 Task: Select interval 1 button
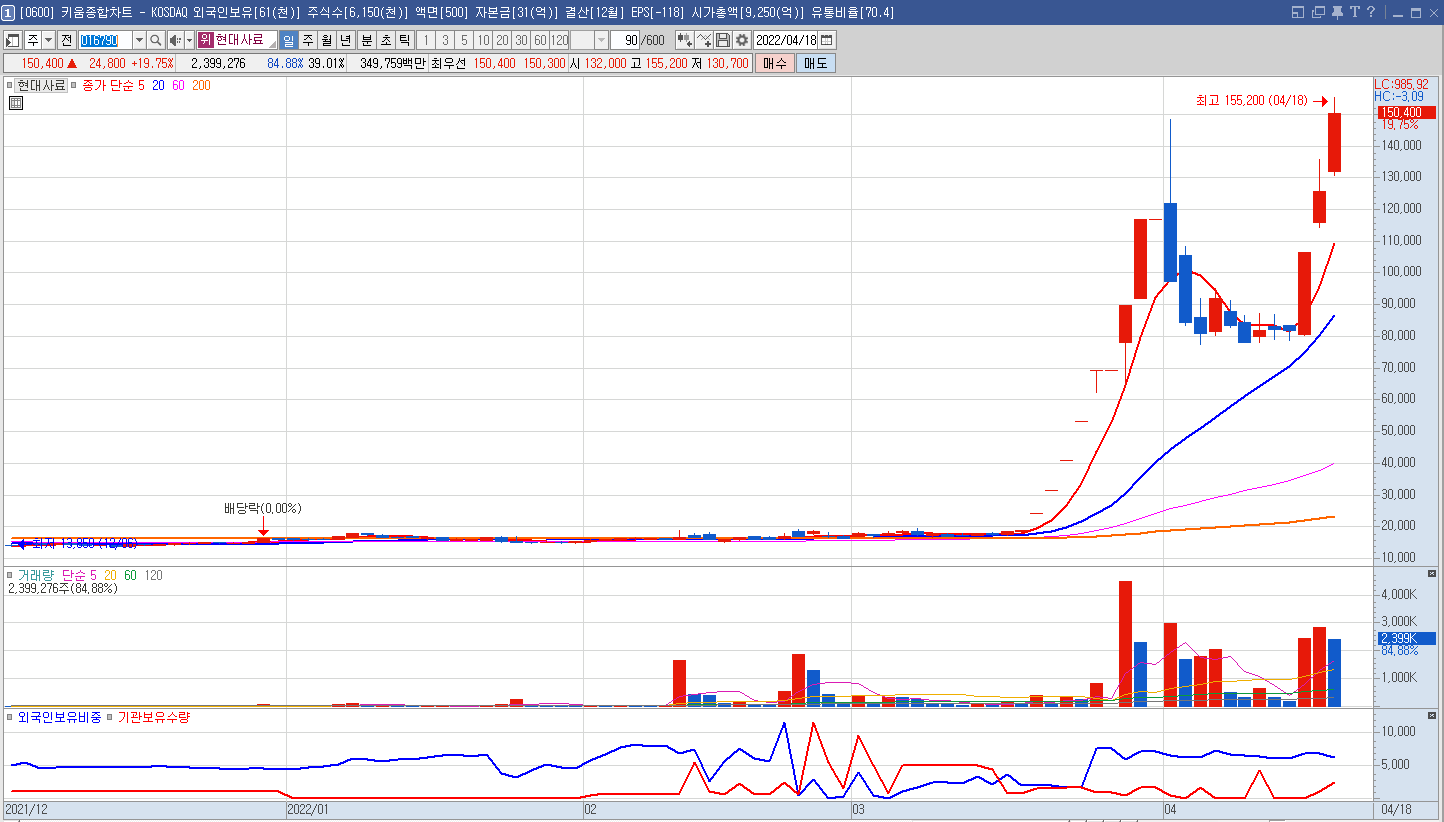coord(425,40)
